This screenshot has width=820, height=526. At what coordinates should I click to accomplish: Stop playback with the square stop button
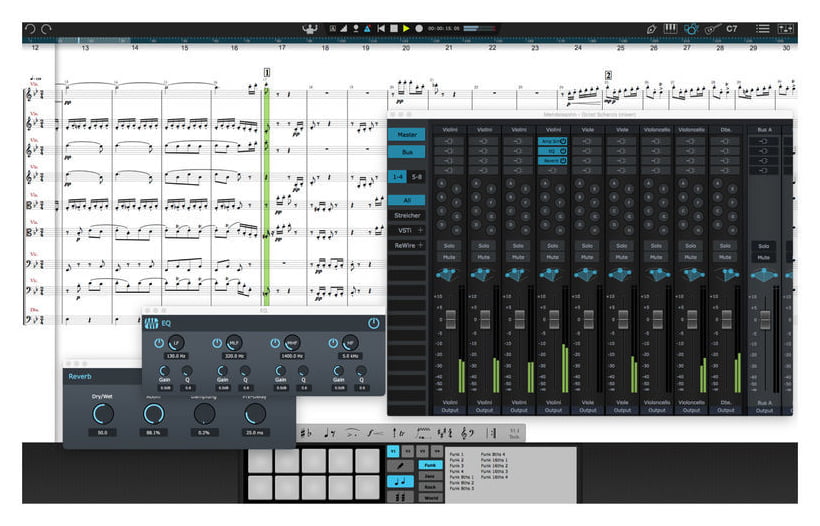[x=394, y=29]
